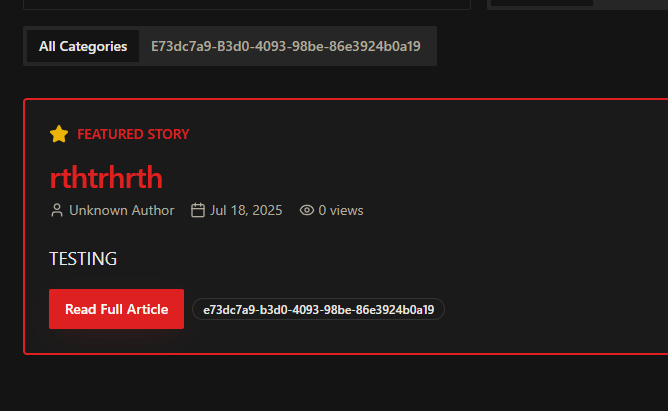The width and height of the screenshot is (668, 411).
Task: Click the Read Full Article button
Action: click(x=116, y=309)
